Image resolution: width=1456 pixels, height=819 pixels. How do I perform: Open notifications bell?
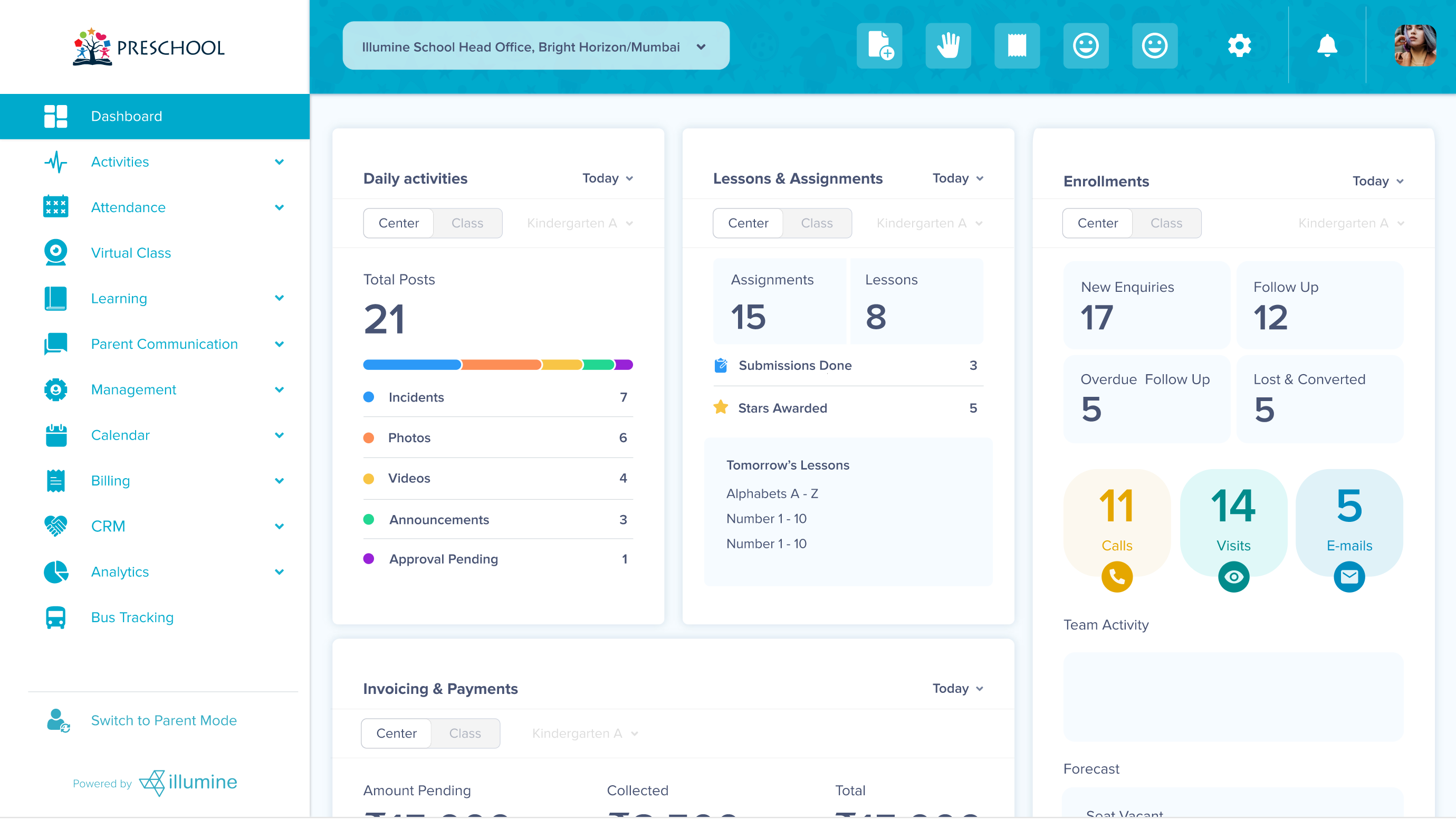pos(1327,46)
